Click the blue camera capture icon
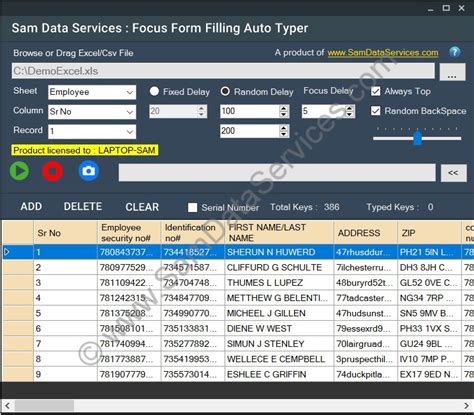The height and width of the screenshot is (415, 474). pyautogui.click(x=88, y=171)
